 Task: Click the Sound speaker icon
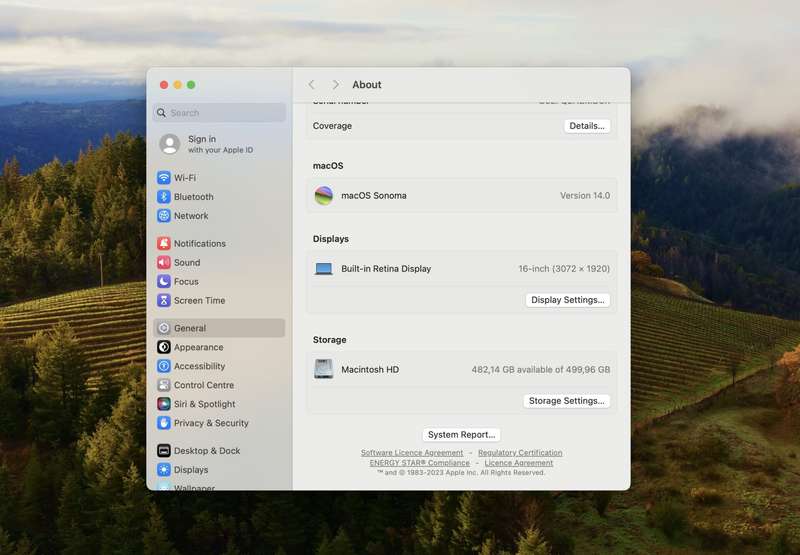point(164,262)
